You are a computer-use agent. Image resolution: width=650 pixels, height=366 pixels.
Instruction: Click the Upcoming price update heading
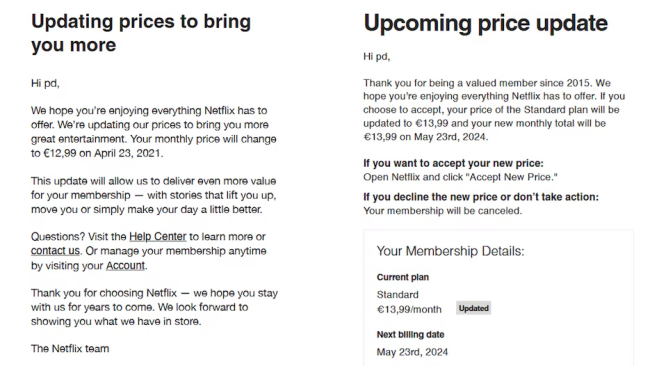pyautogui.click(x=485, y=23)
